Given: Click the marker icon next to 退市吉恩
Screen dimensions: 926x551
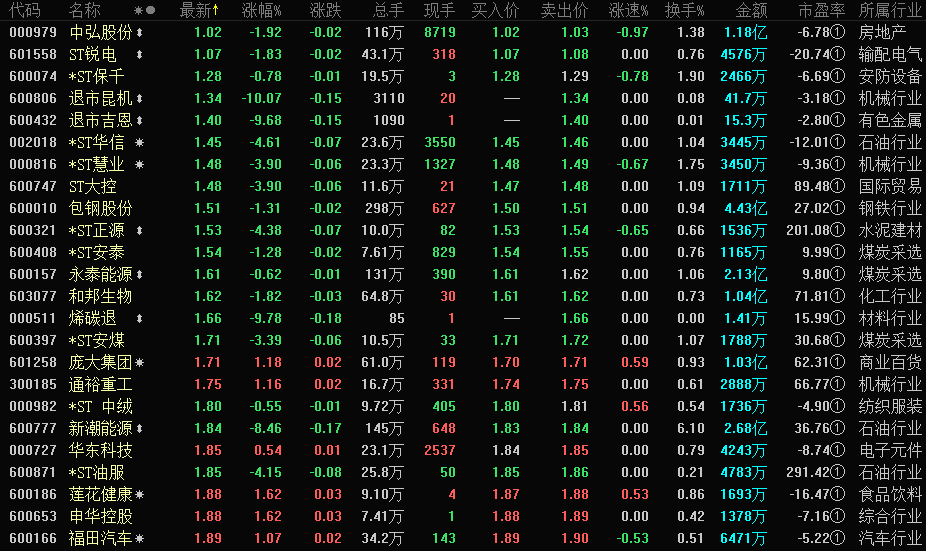Looking at the screenshot, I should [139, 120].
